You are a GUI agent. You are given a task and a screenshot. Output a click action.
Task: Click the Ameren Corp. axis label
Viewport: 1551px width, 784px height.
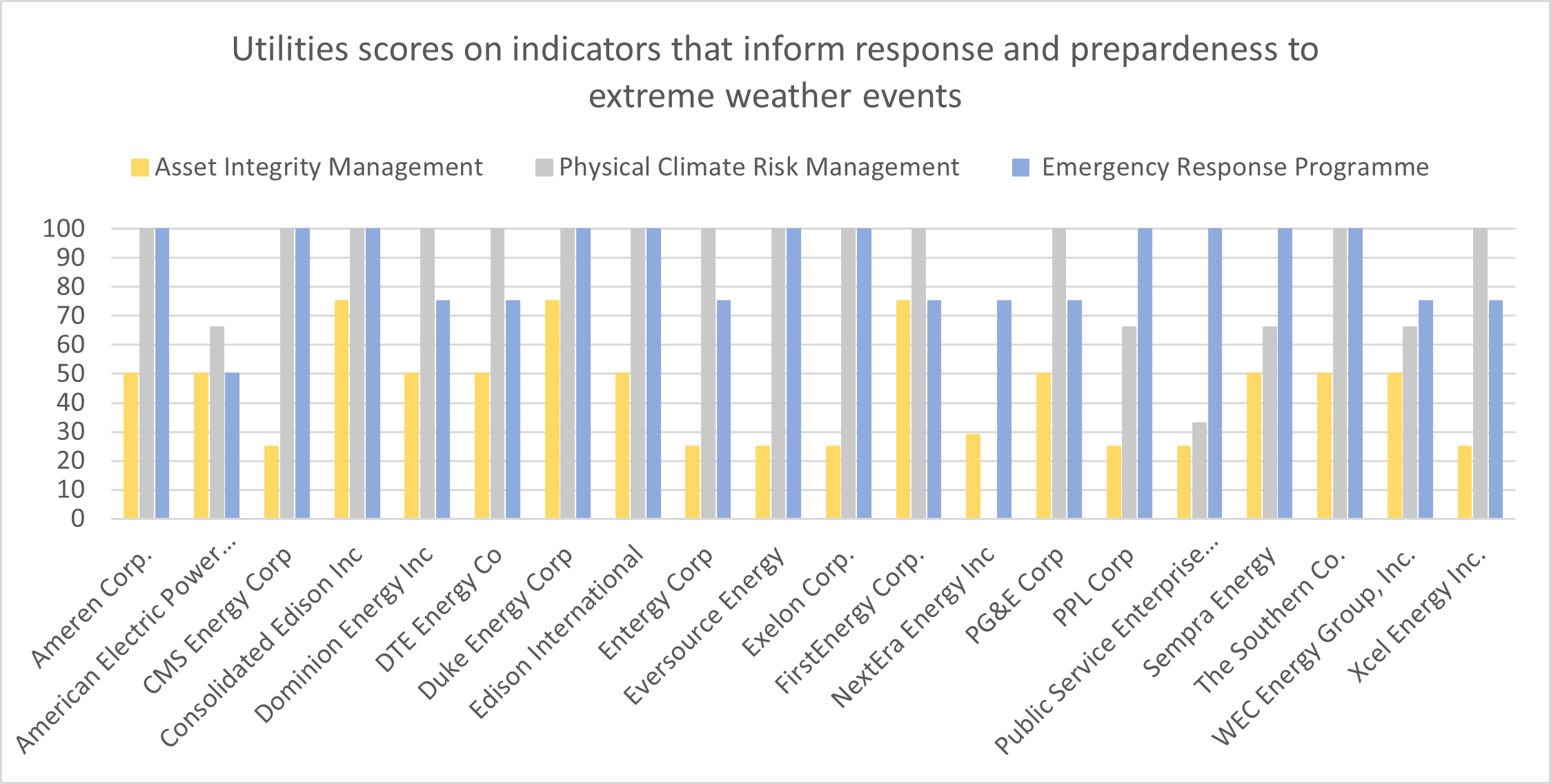coord(92,608)
